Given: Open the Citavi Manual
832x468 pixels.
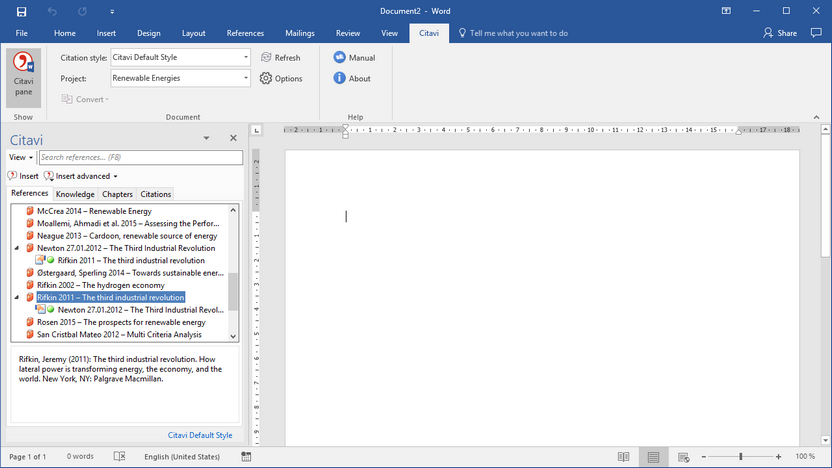Looking at the screenshot, I should (x=354, y=57).
